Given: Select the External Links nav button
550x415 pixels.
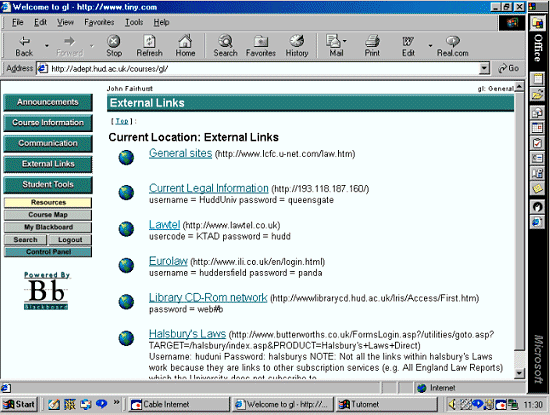Looking at the screenshot, I should coord(48,164).
